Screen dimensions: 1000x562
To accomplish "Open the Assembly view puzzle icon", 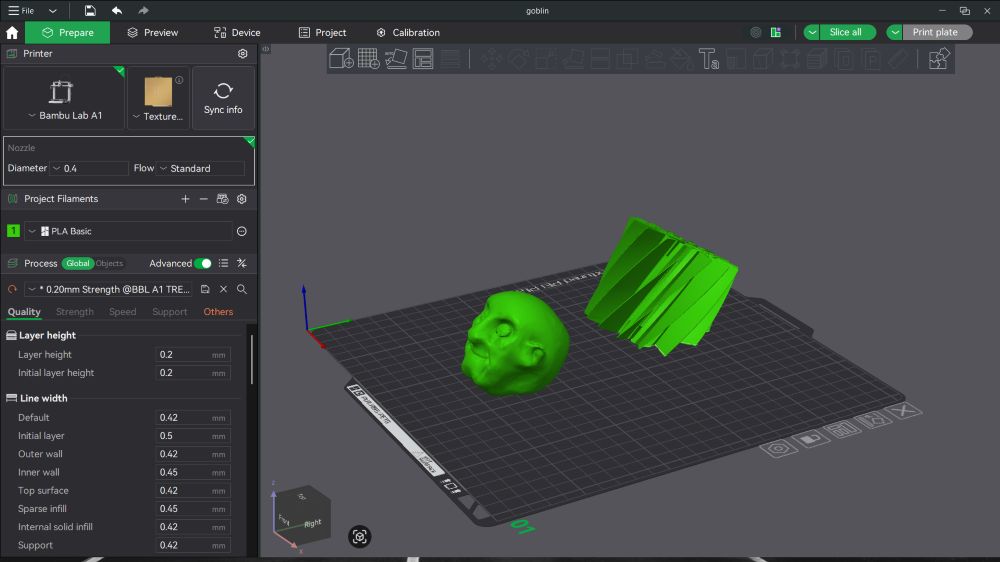I will pyautogui.click(x=939, y=59).
